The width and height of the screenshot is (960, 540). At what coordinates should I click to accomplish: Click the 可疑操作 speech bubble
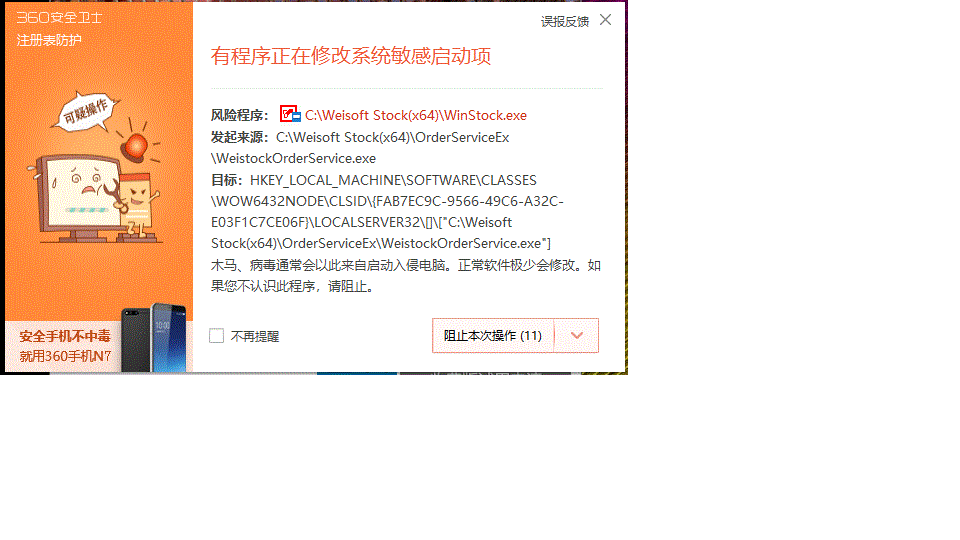coord(86,111)
